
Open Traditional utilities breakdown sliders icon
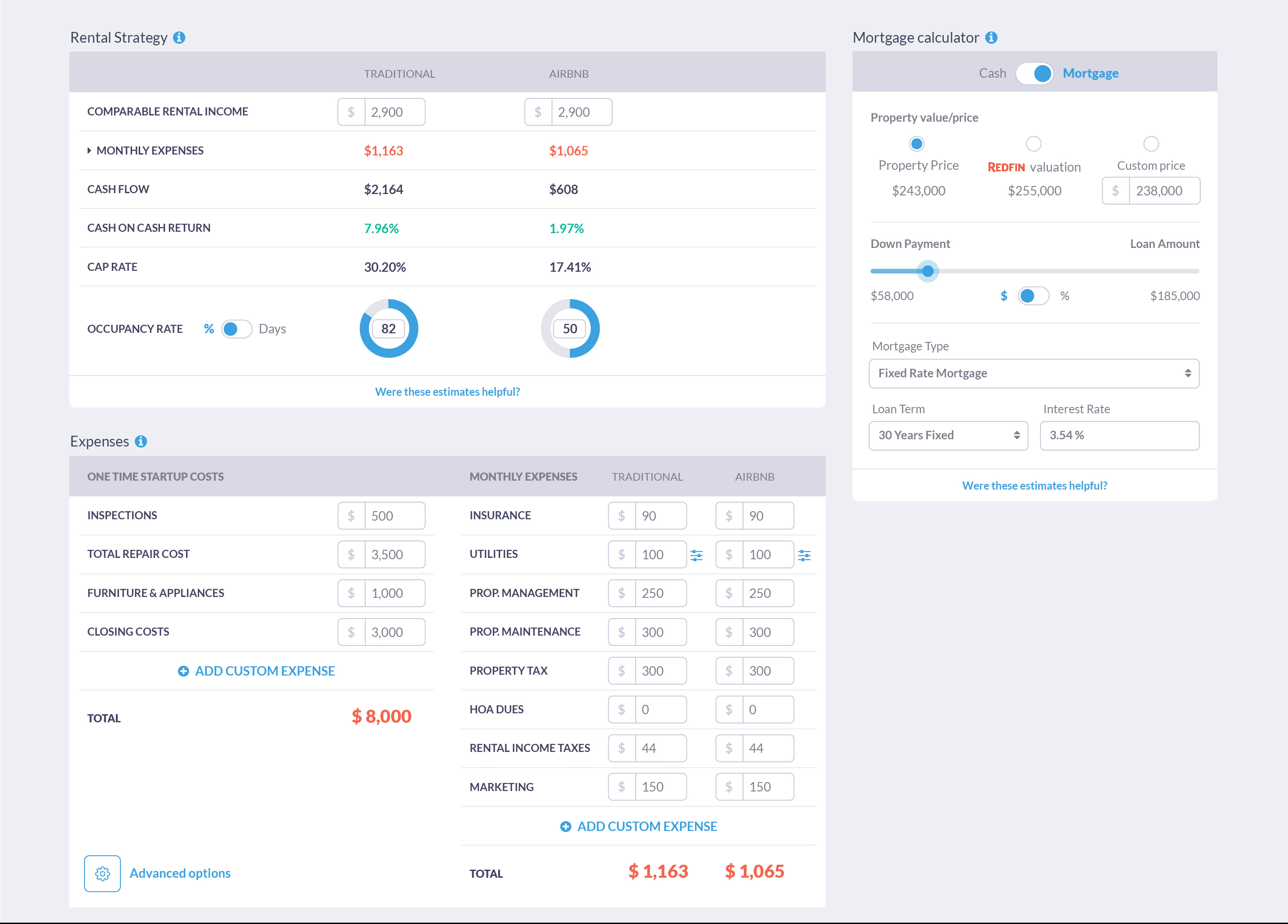(x=696, y=555)
